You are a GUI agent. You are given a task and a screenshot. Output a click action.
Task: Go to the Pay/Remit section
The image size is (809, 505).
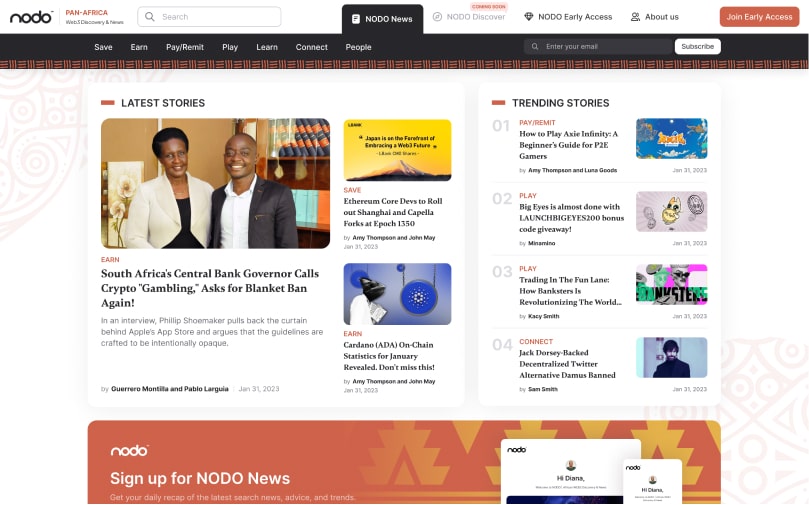(184, 47)
